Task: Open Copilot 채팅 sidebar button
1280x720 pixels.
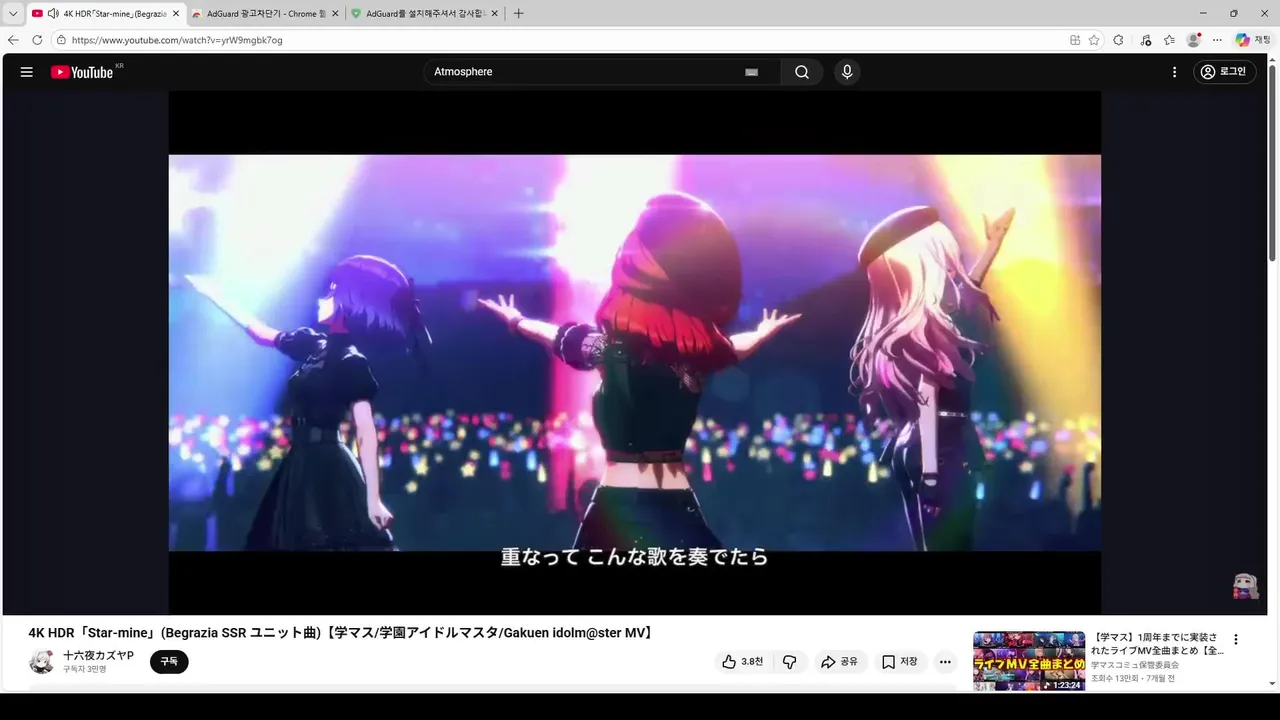Action: coord(1253,40)
